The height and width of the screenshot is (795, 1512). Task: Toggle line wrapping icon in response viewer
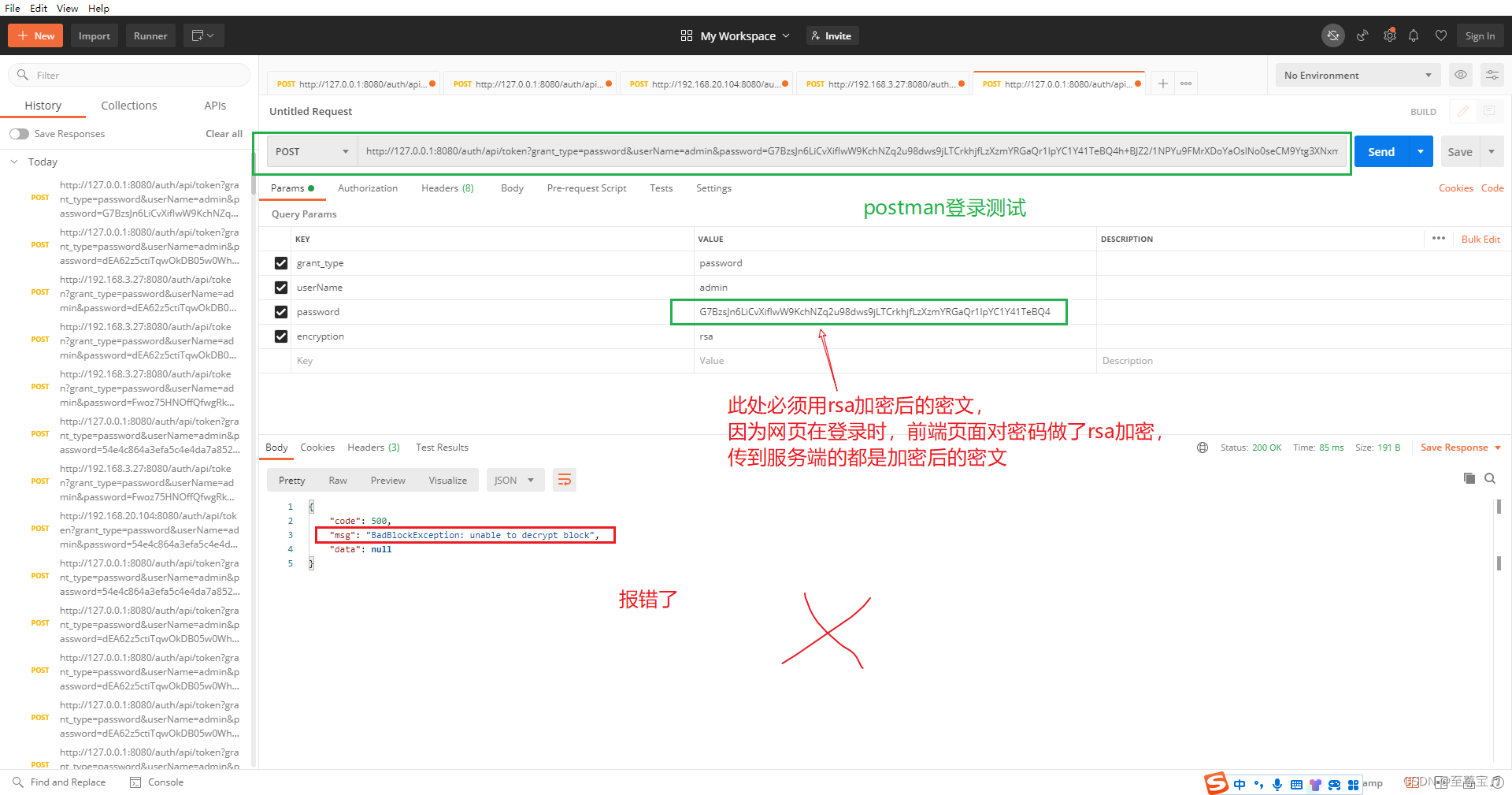(x=564, y=479)
